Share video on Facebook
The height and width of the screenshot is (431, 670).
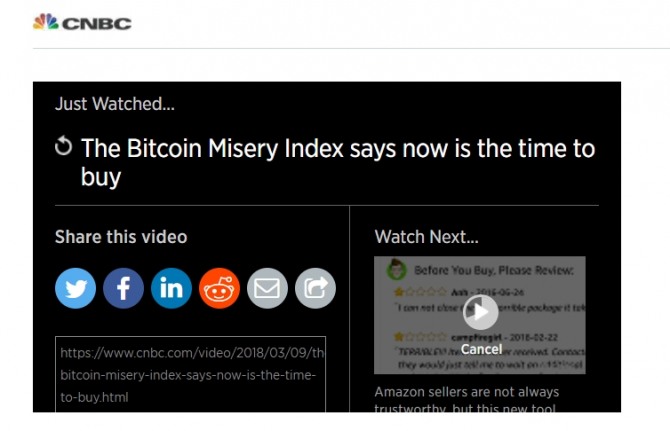[124, 289]
